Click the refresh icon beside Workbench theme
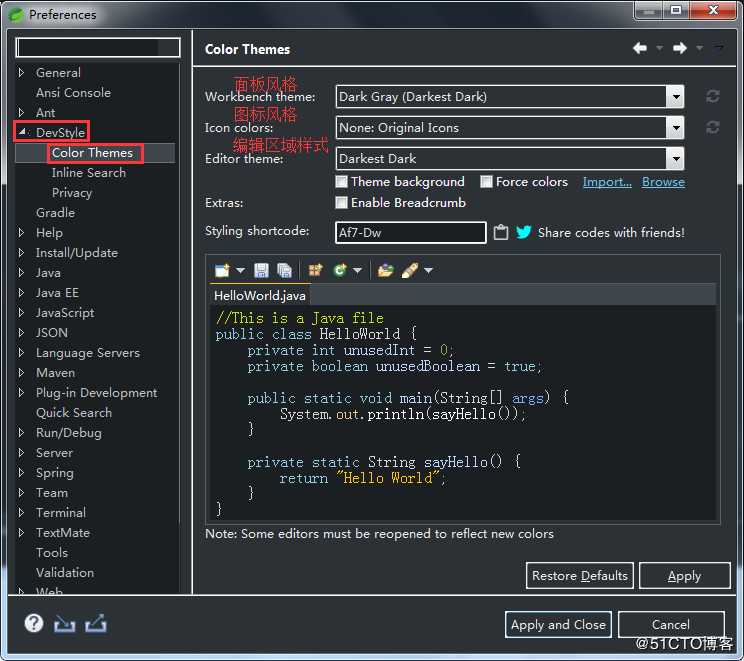The image size is (744, 661). [x=712, y=96]
